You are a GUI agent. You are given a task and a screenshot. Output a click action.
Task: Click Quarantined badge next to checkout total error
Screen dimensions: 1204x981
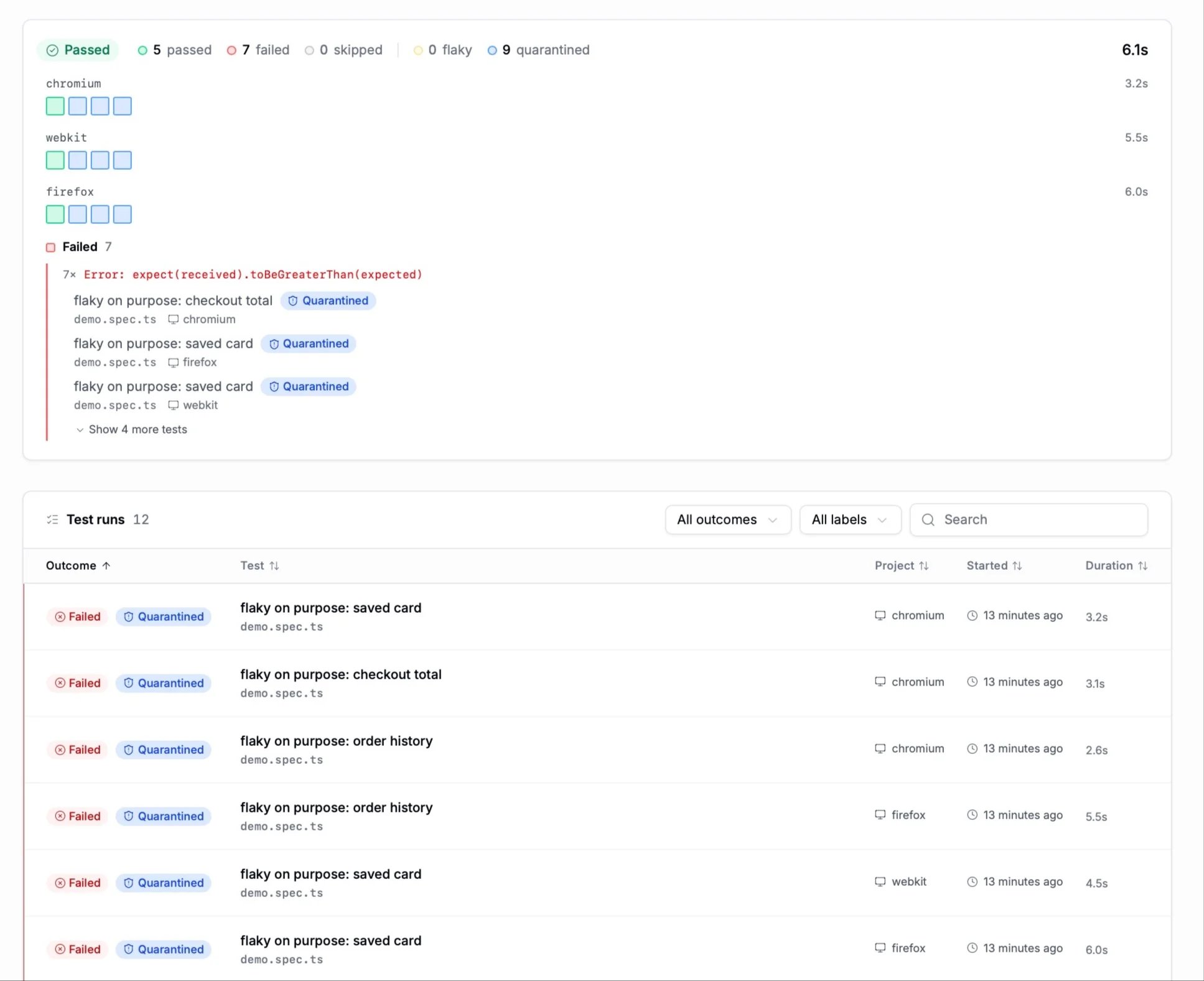(328, 300)
